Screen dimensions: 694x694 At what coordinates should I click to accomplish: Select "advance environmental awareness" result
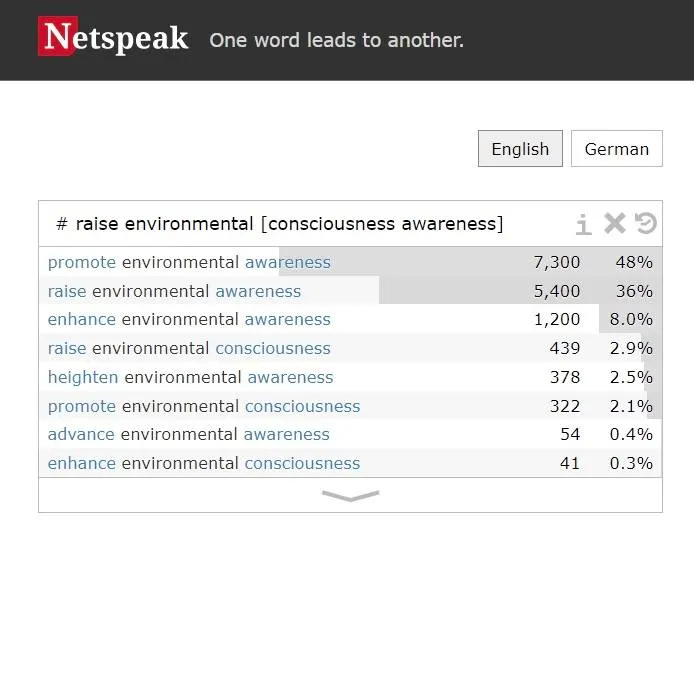pos(188,434)
